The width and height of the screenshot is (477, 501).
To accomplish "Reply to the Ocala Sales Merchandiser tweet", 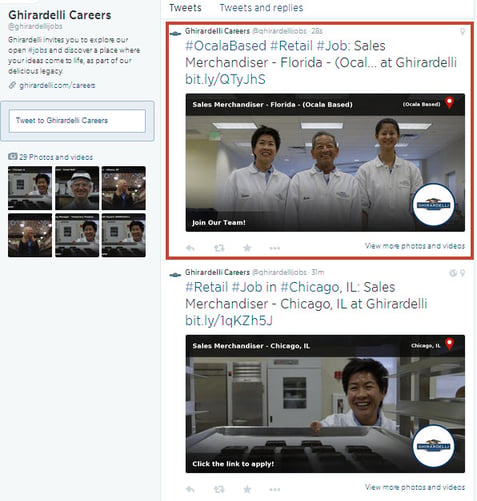I will (x=190, y=248).
